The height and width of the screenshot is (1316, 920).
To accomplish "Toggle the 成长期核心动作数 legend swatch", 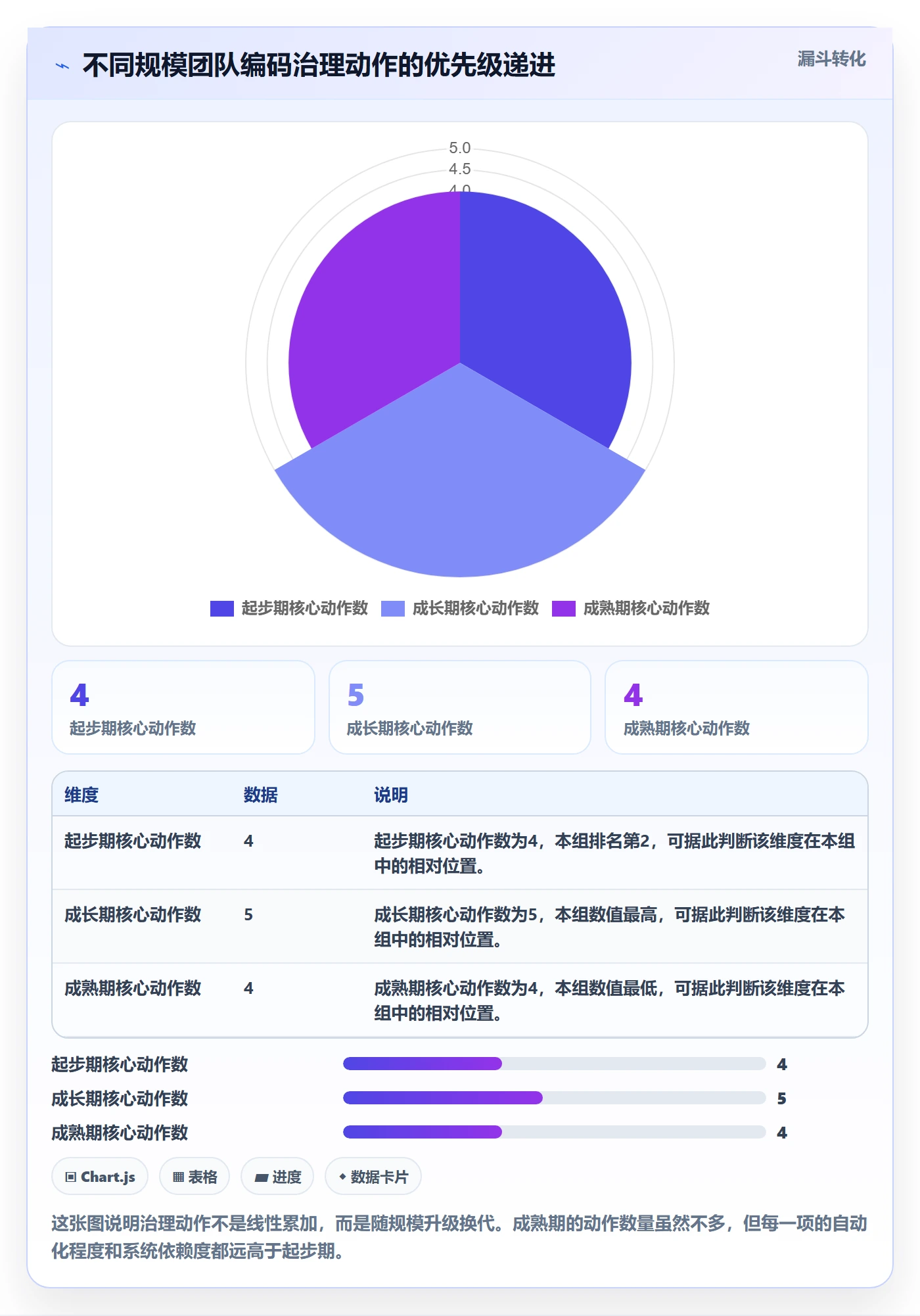I will point(393,609).
